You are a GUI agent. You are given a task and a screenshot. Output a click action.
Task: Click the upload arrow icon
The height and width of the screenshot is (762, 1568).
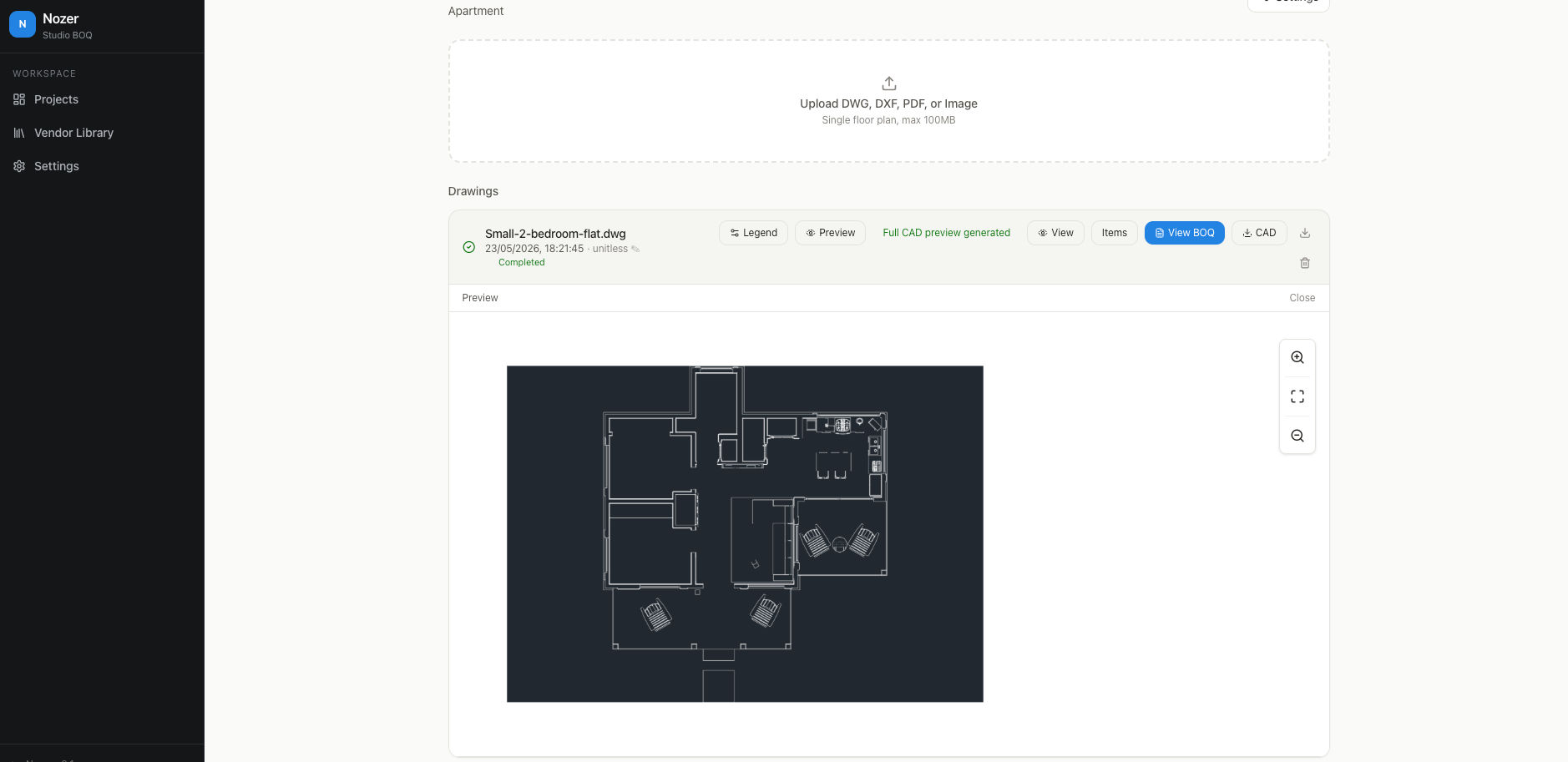click(x=889, y=83)
